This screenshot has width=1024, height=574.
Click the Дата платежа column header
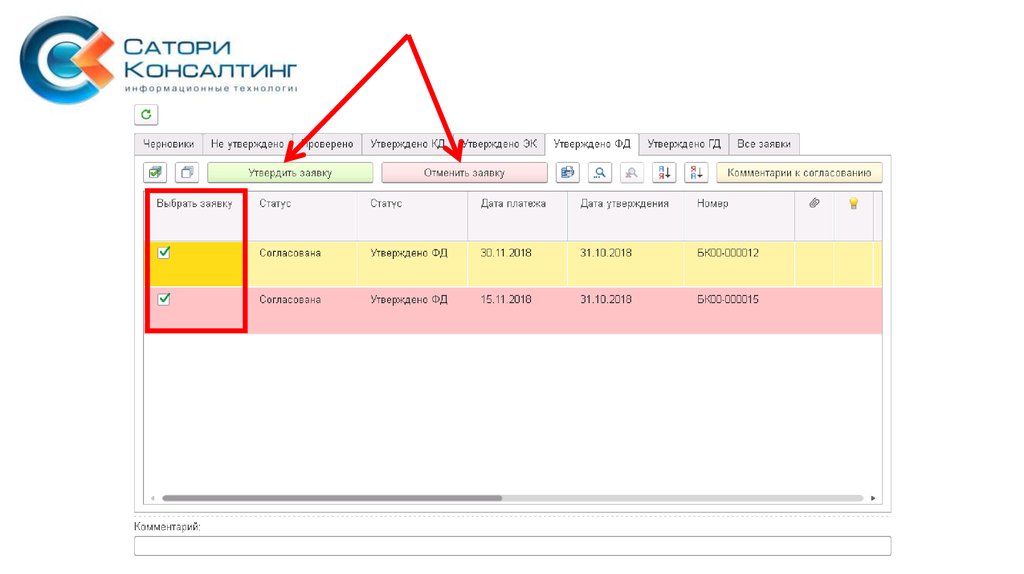513,203
